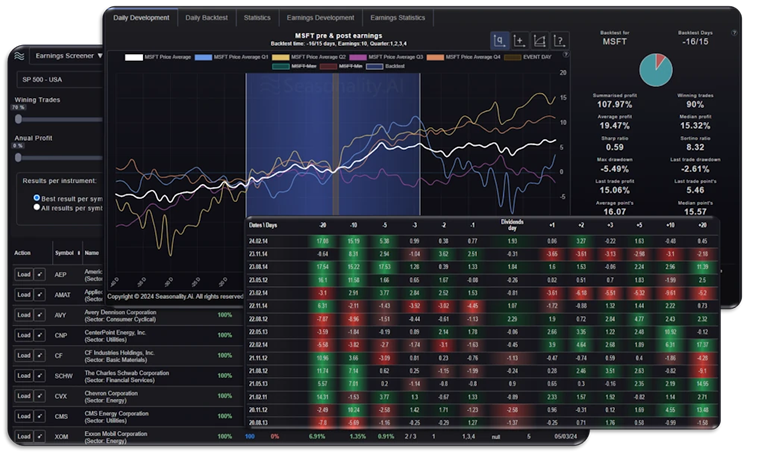The height and width of the screenshot is (456, 760).
Task: Open the Earnings Statistics tab
Action: pyautogui.click(x=396, y=17)
